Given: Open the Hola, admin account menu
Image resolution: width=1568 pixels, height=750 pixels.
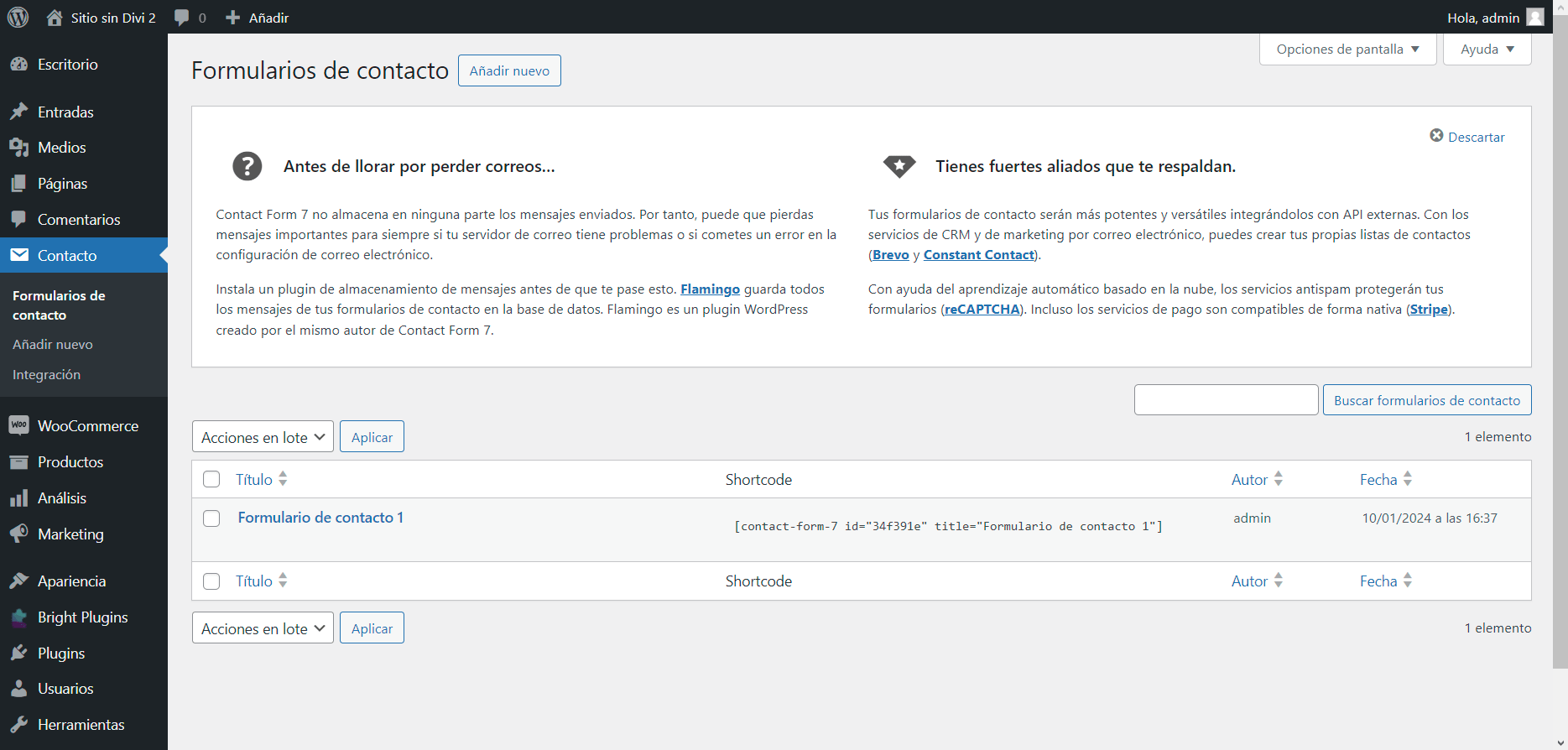Looking at the screenshot, I should pos(1495,18).
